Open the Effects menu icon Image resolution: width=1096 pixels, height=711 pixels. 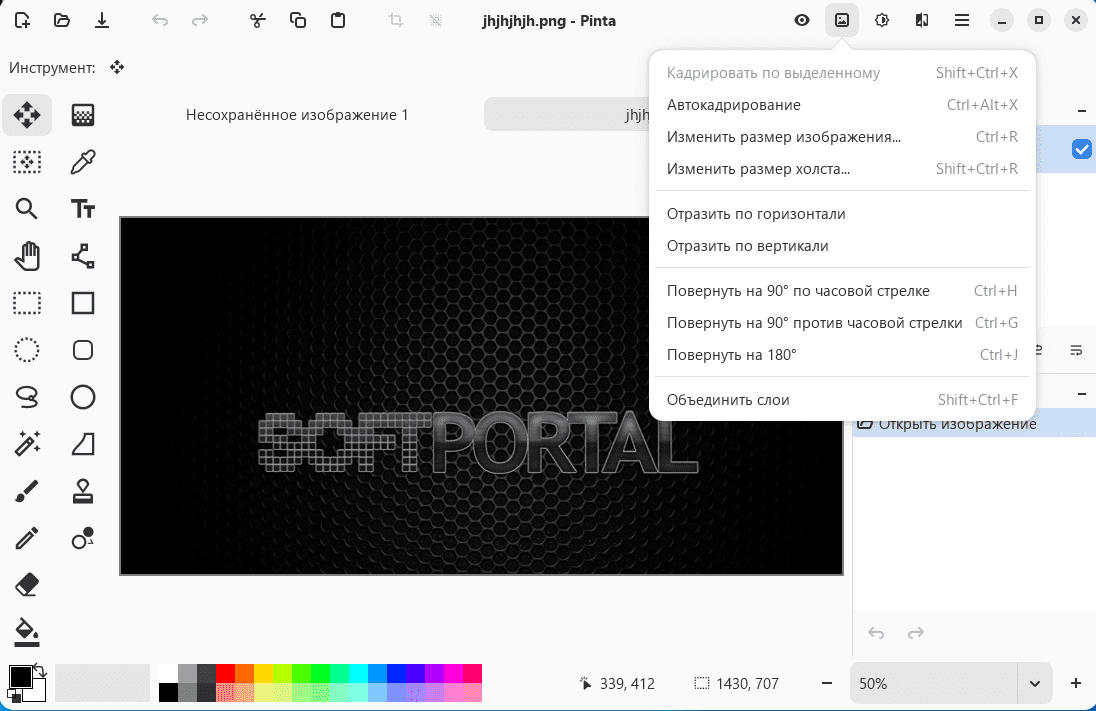[x=922, y=20]
